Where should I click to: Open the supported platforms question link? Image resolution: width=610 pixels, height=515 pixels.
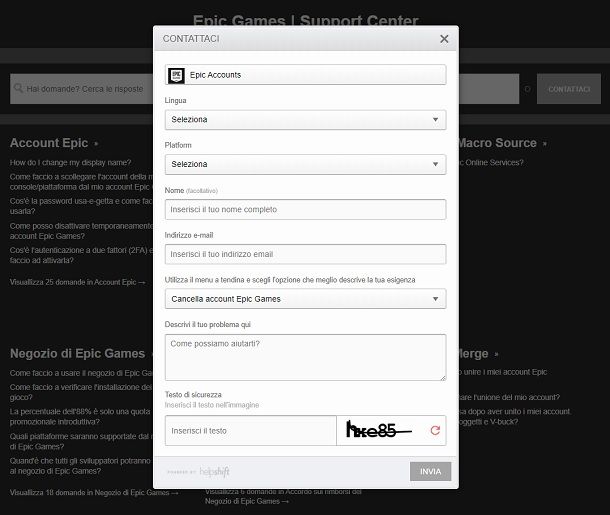pyautogui.click(x=81, y=441)
